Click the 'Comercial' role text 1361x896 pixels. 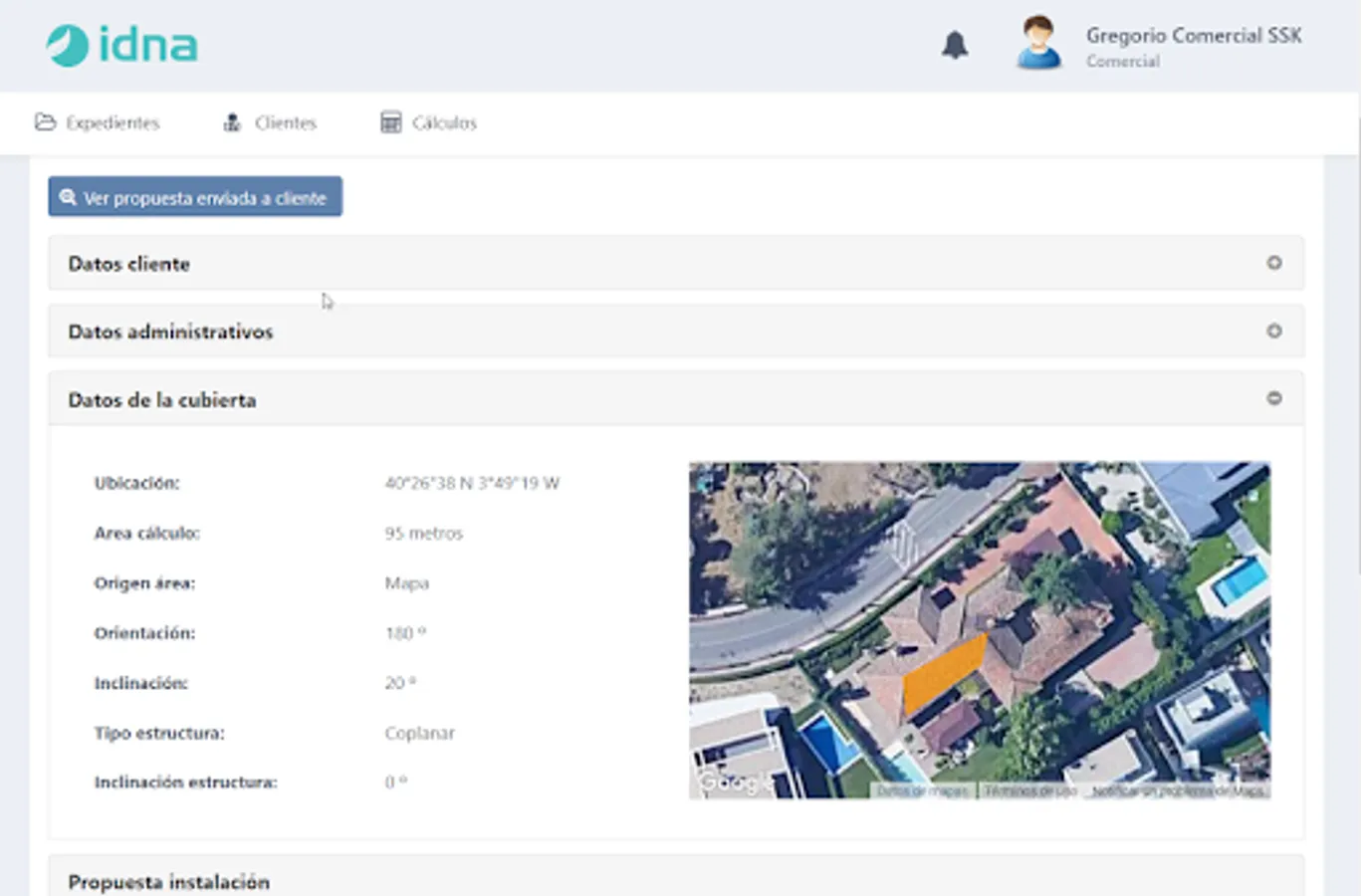(1123, 62)
